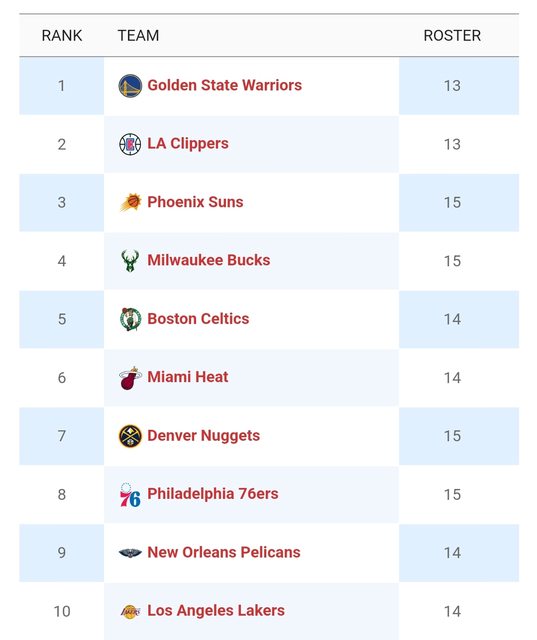Open the Phoenix Suns team link
This screenshot has height=640, width=537.
pos(195,202)
